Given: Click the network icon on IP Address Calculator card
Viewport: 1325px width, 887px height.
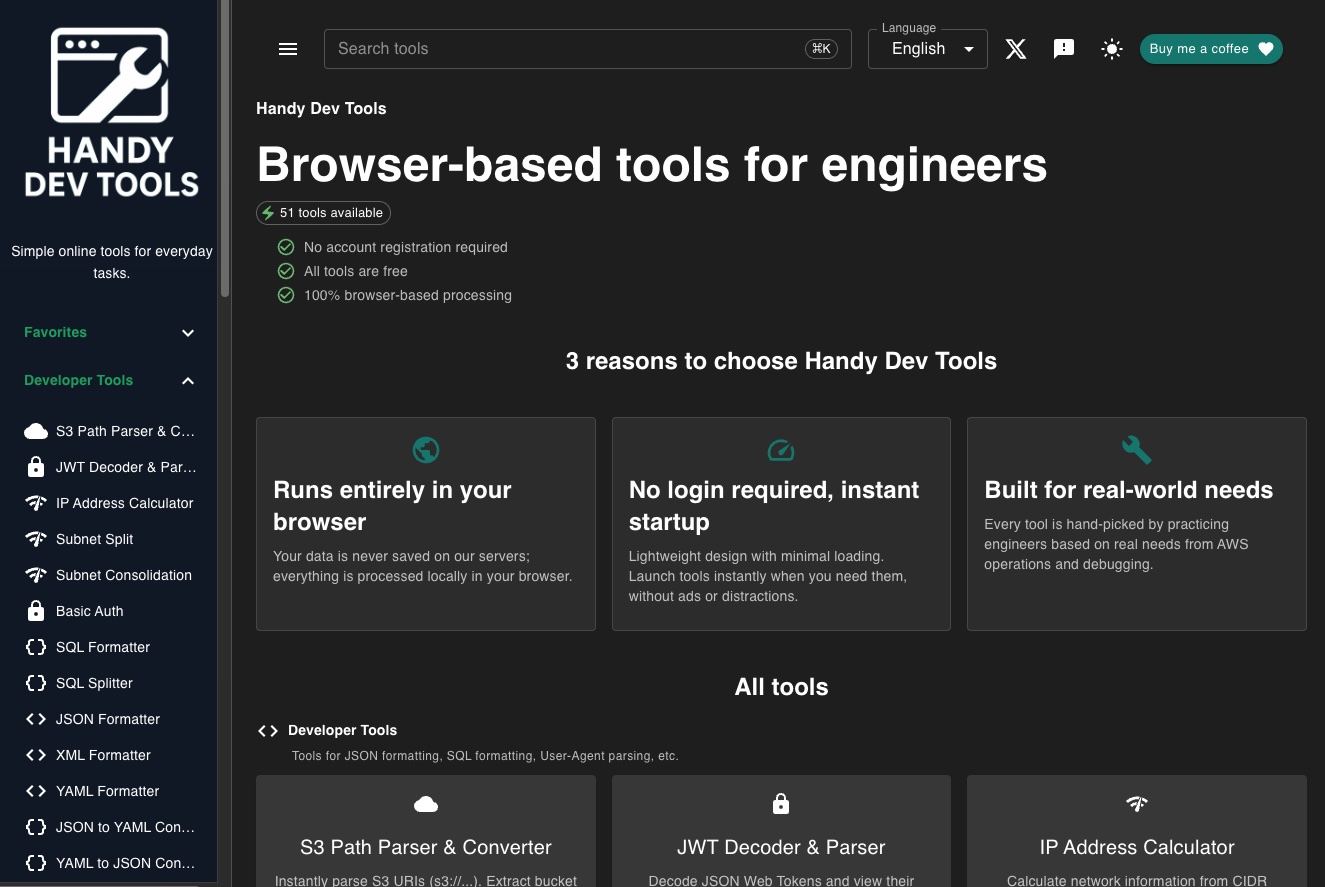Looking at the screenshot, I should (x=1136, y=804).
